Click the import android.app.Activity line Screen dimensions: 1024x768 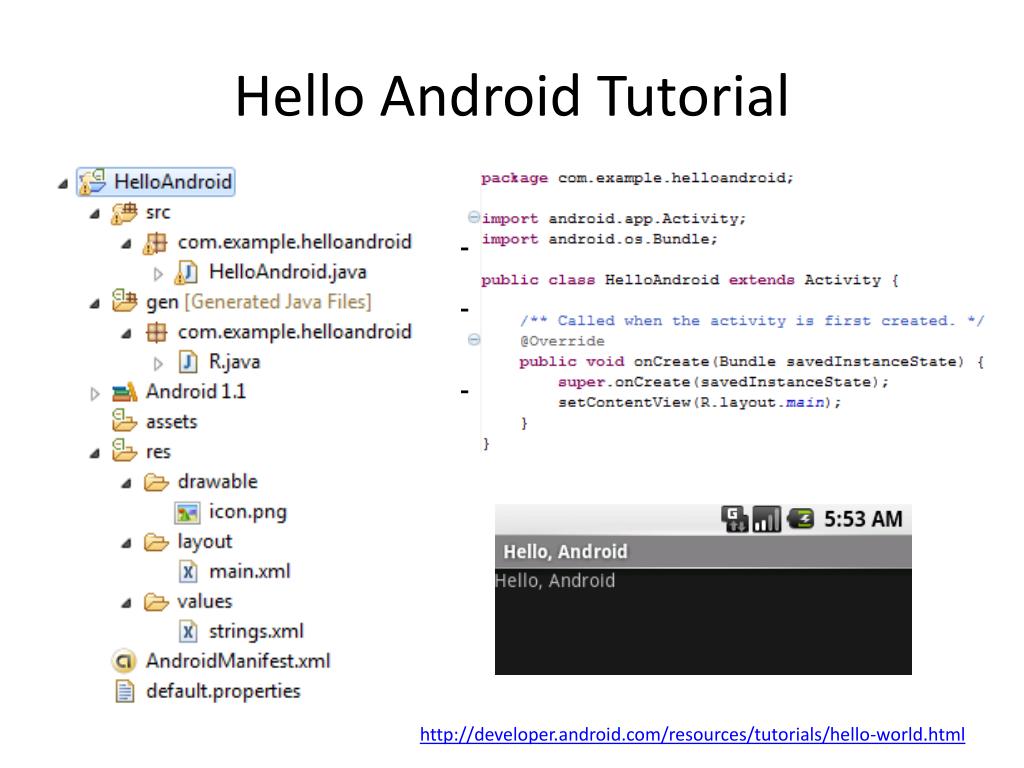click(614, 219)
